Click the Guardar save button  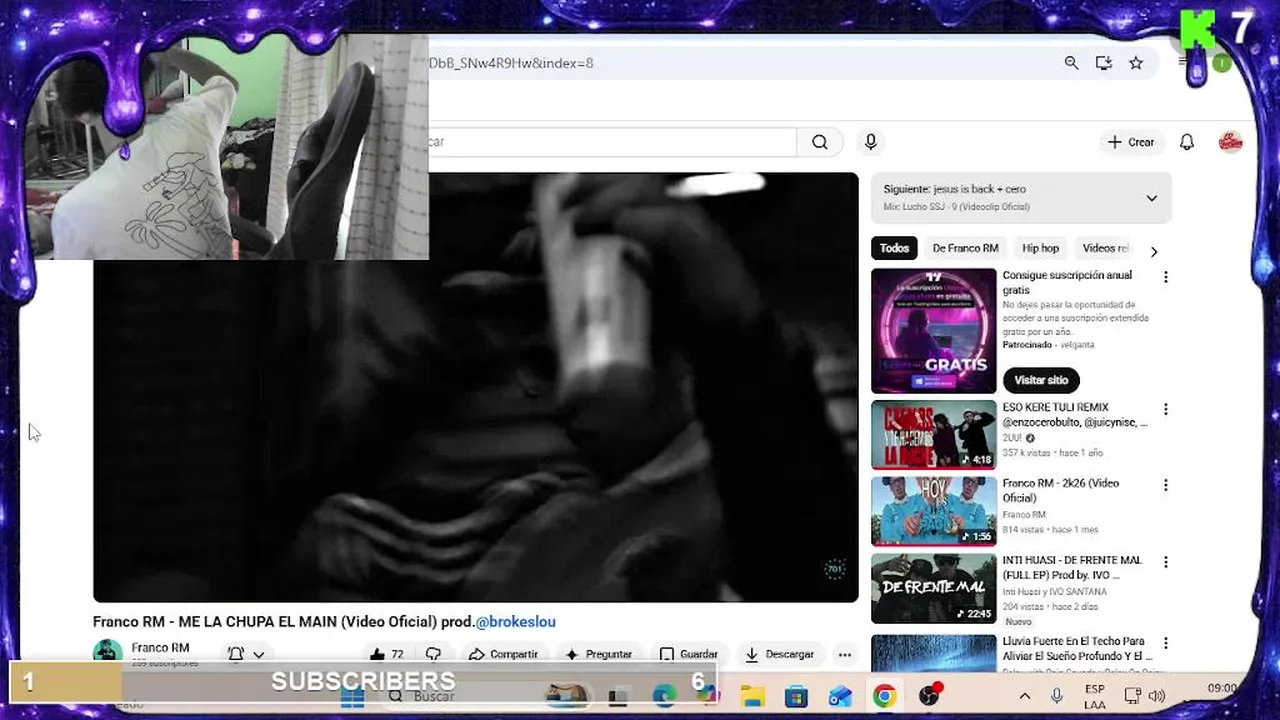[x=688, y=654]
